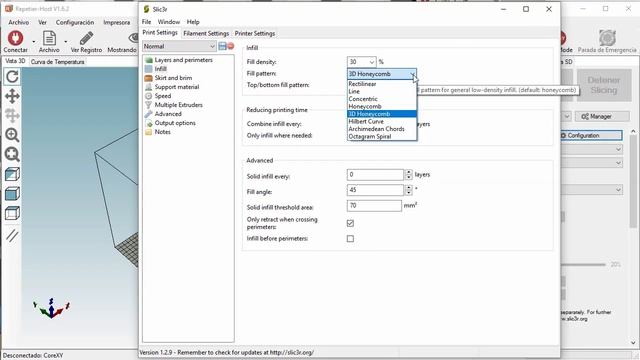Switch to Print Settings tab
The width and height of the screenshot is (640, 360).
160,33
